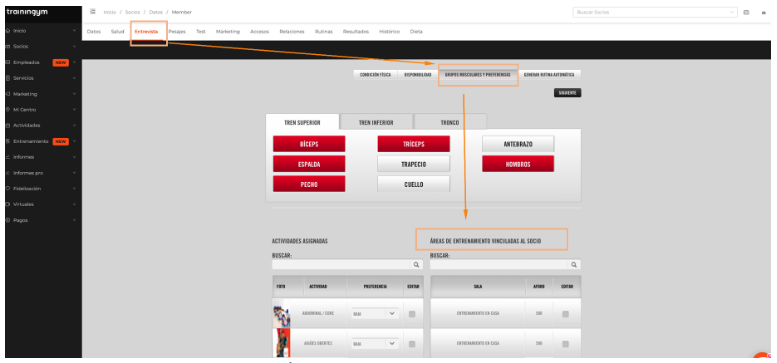
Task: Select the Tren Inferior tab
Action: coord(376,122)
